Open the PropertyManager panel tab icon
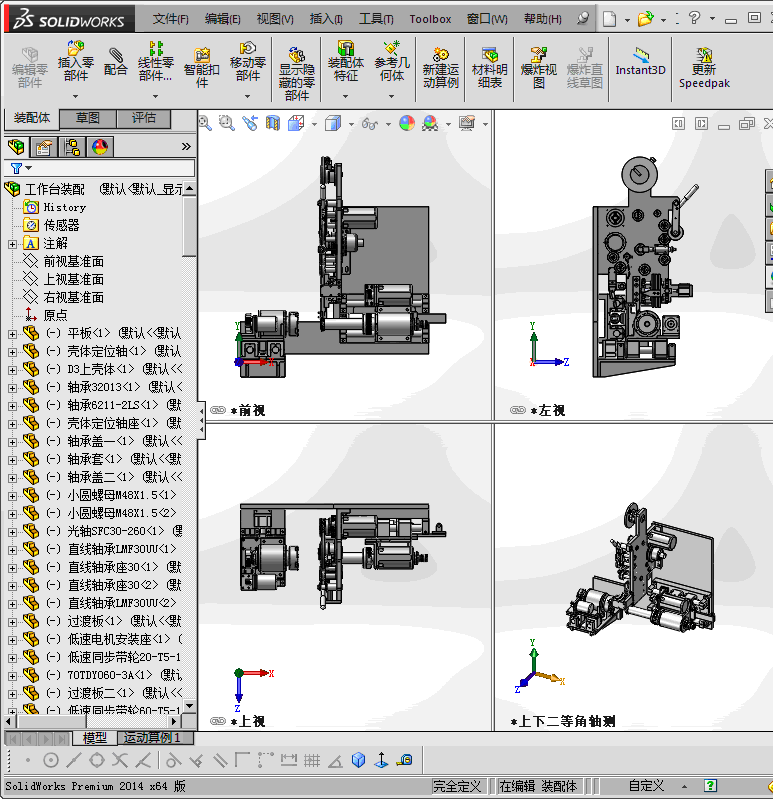 pos(43,147)
